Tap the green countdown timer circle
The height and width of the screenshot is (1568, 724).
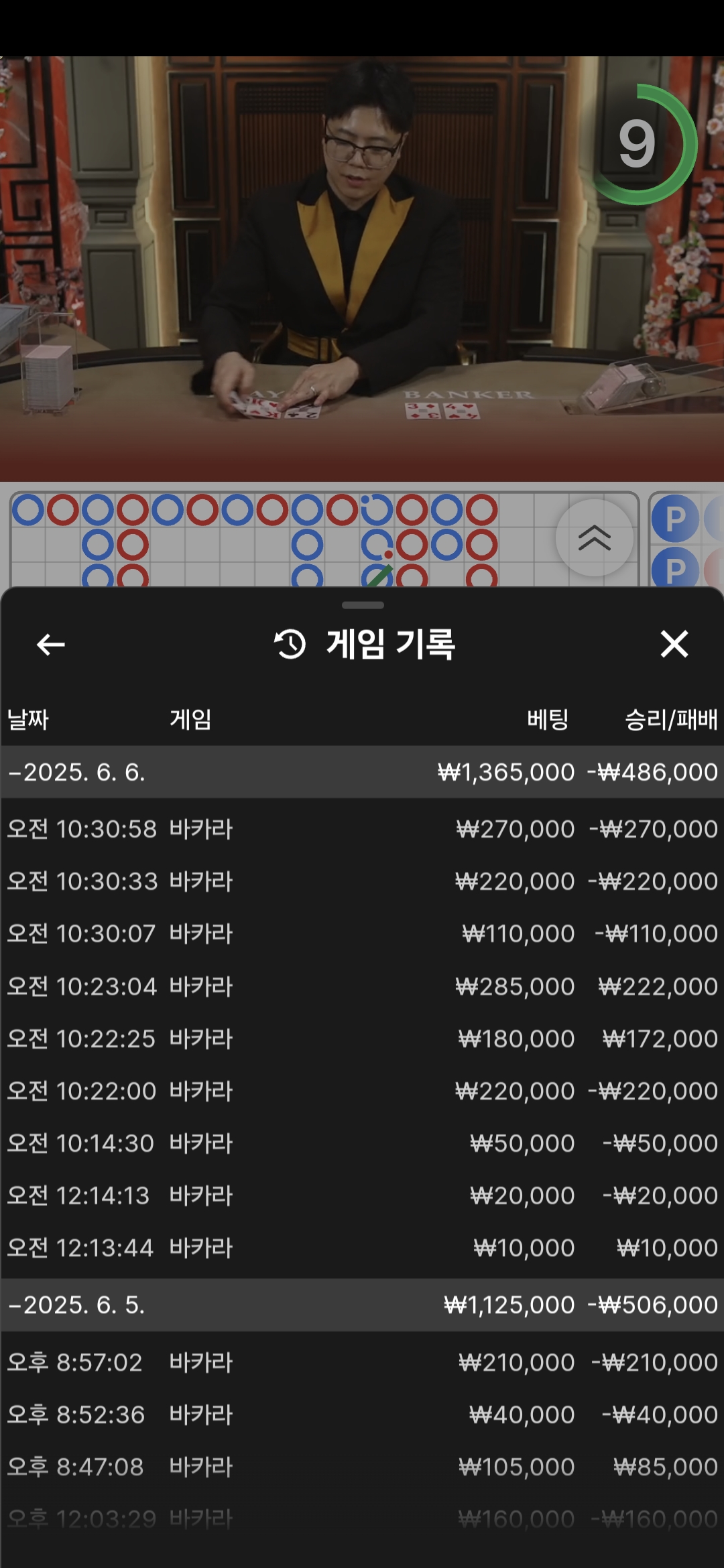[x=639, y=144]
